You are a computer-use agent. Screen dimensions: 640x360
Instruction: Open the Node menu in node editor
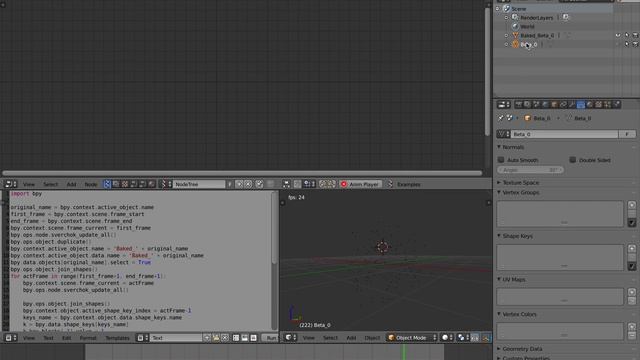[x=91, y=184]
